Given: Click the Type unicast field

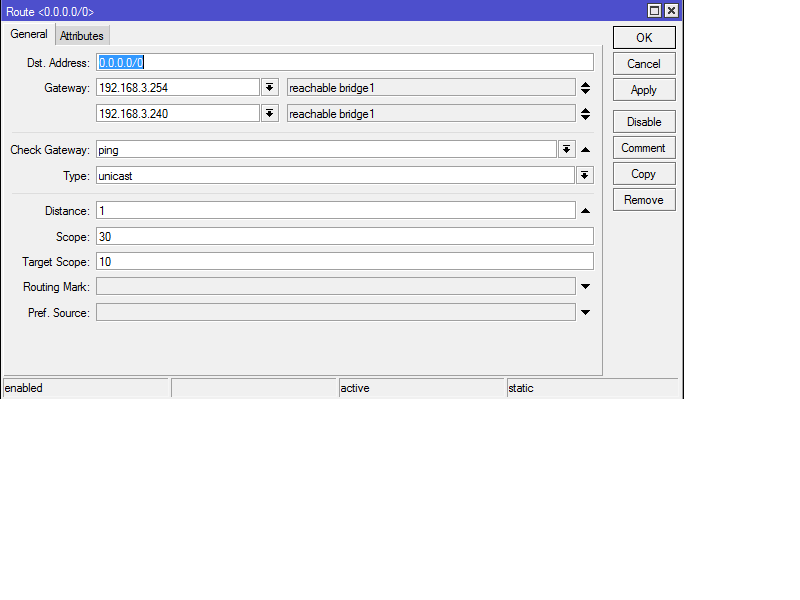Looking at the screenshot, I should pyautogui.click(x=335, y=176).
